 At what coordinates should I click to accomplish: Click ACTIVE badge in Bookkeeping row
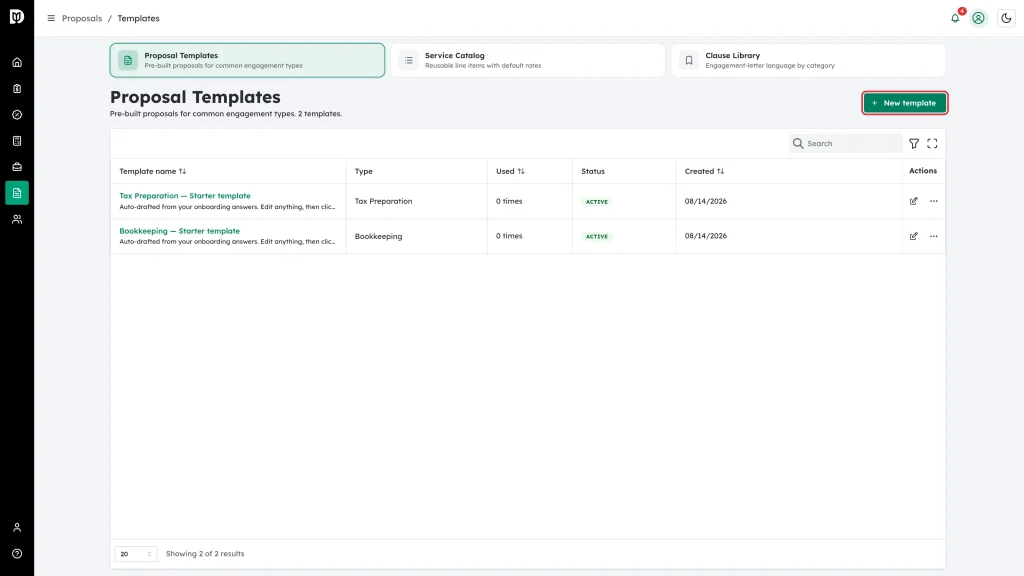pos(597,236)
